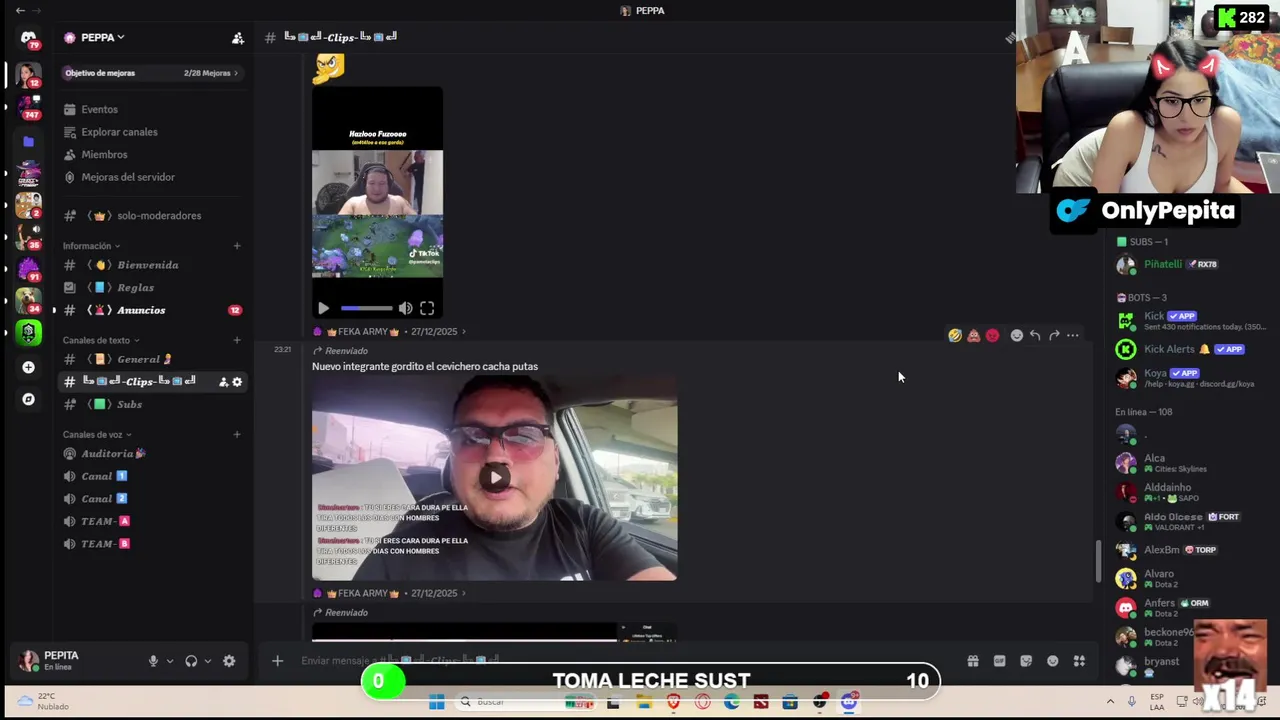Image resolution: width=1280 pixels, height=720 pixels.
Task: Open Anuncios channel
Action: [151, 310]
